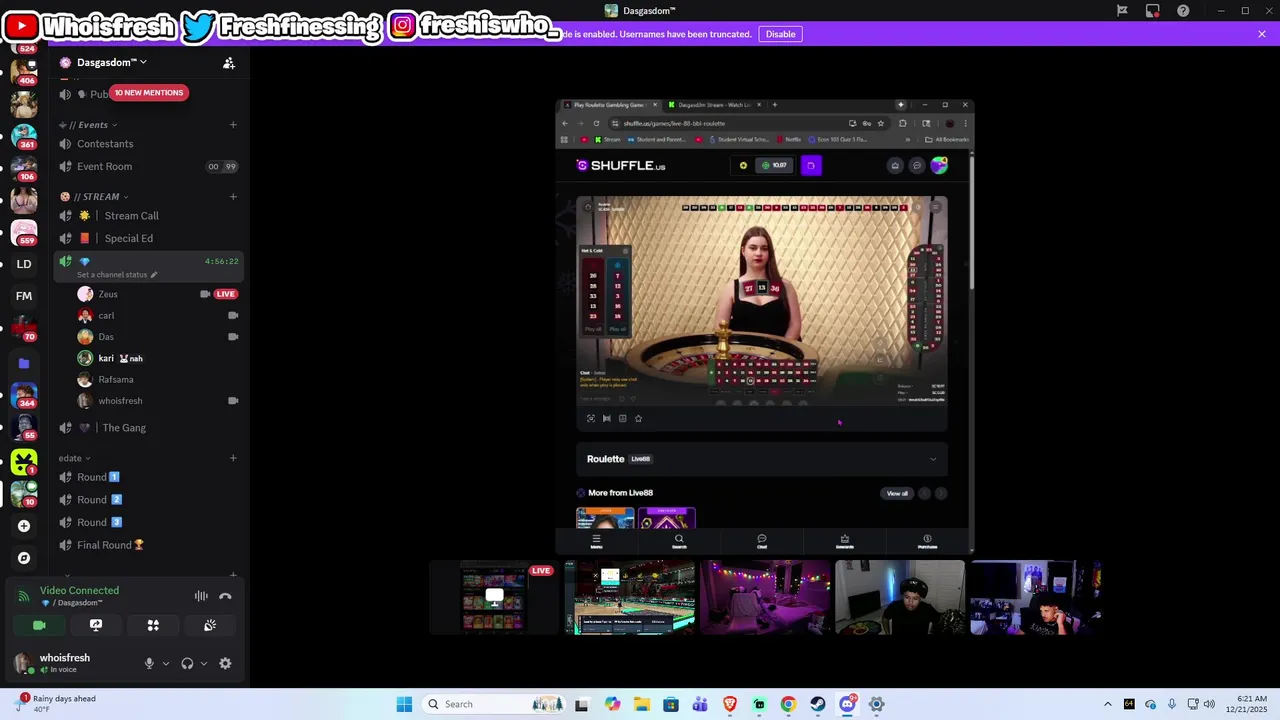This screenshot has height=720, width=1280.
Task: Watch Zeus's LIVE stream badge
Action: (x=225, y=294)
